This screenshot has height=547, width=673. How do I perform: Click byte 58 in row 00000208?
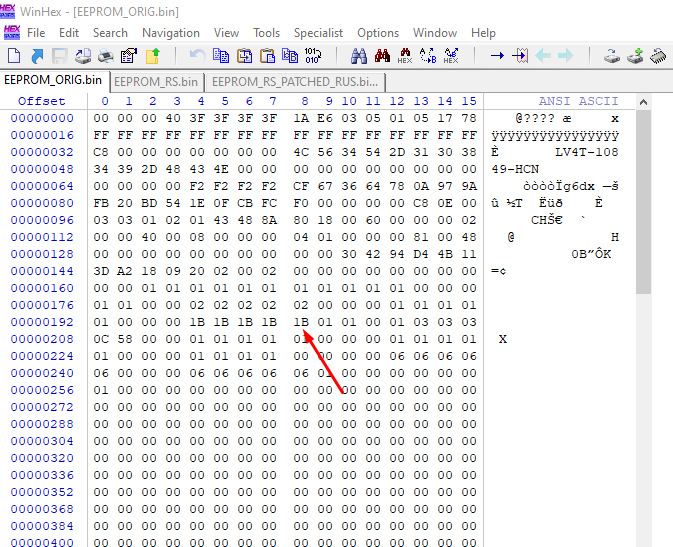pos(125,339)
